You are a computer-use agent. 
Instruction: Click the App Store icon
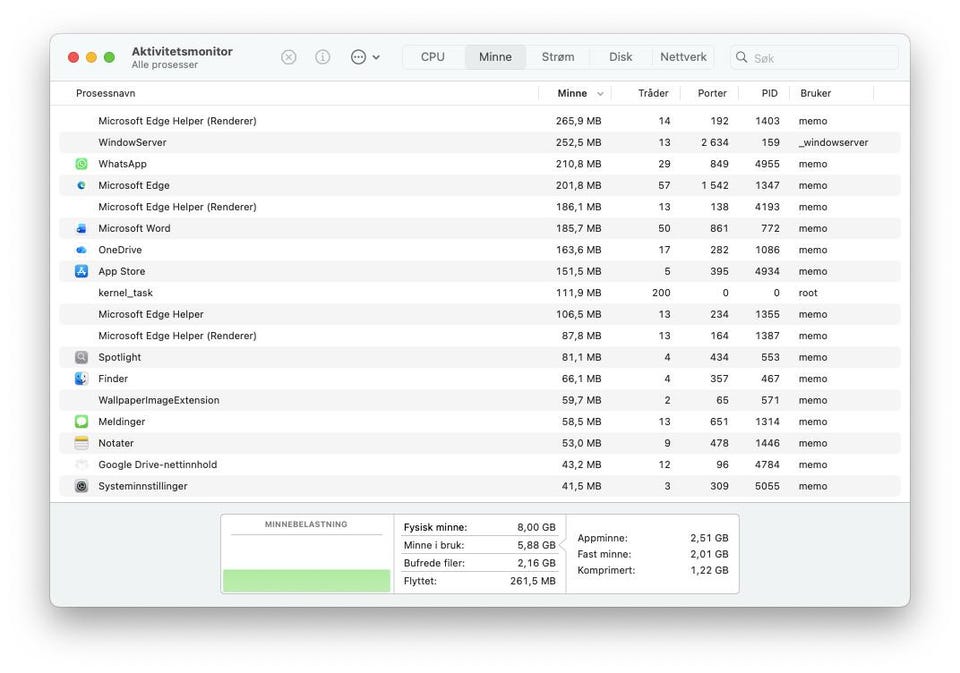tap(81, 271)
